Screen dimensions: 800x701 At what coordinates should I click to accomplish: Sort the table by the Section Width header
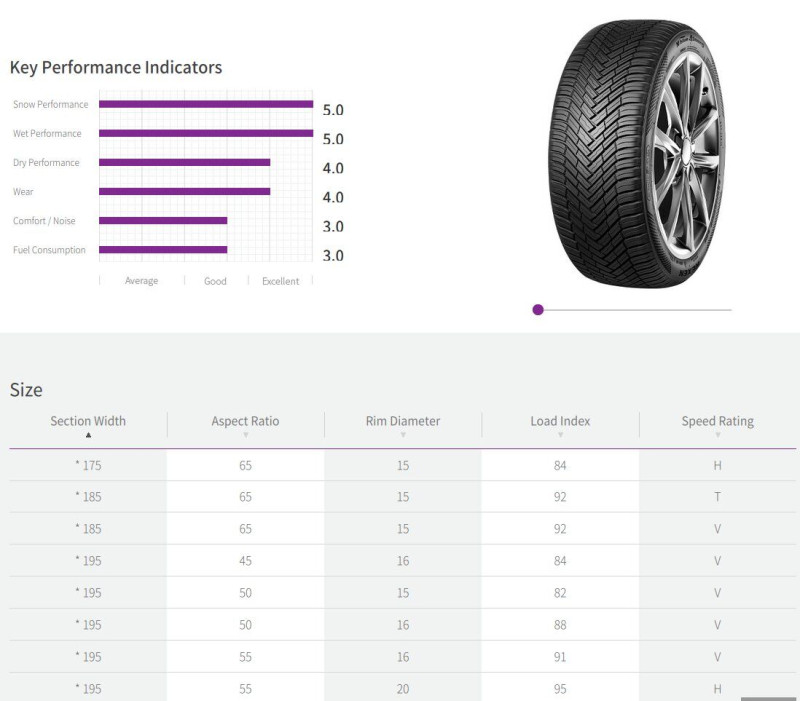pos(88,421)
